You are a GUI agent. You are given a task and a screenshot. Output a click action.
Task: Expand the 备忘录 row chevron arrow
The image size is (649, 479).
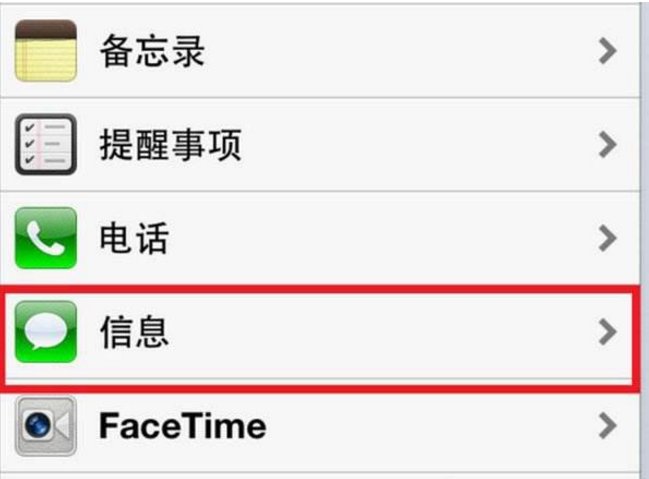606,51
